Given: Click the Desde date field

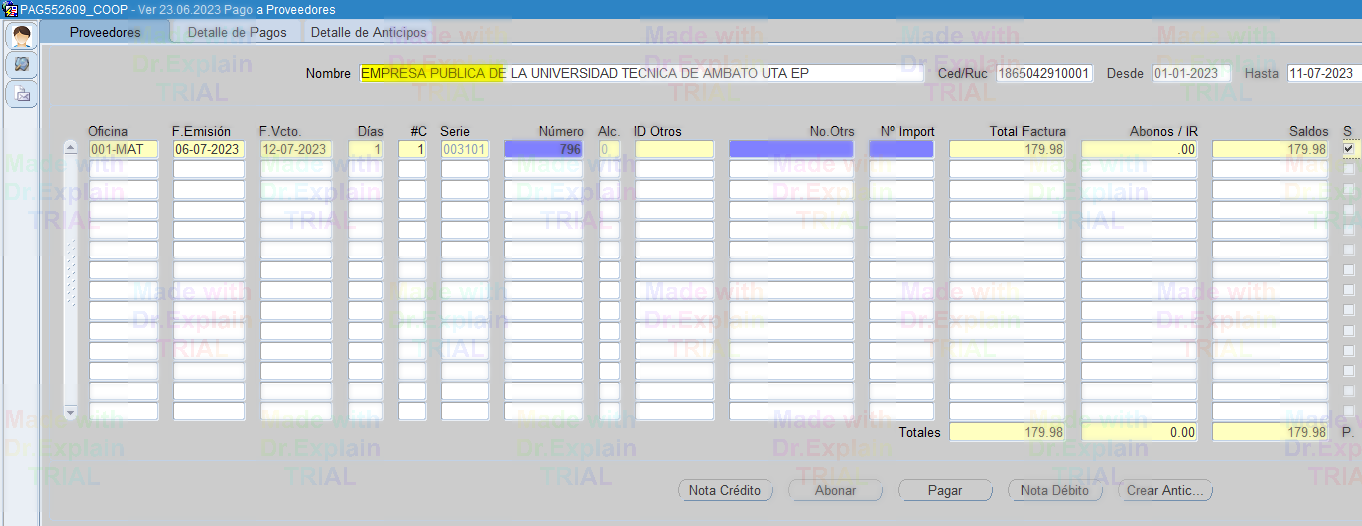Looking at the screenshot, I should [1190, 74].
